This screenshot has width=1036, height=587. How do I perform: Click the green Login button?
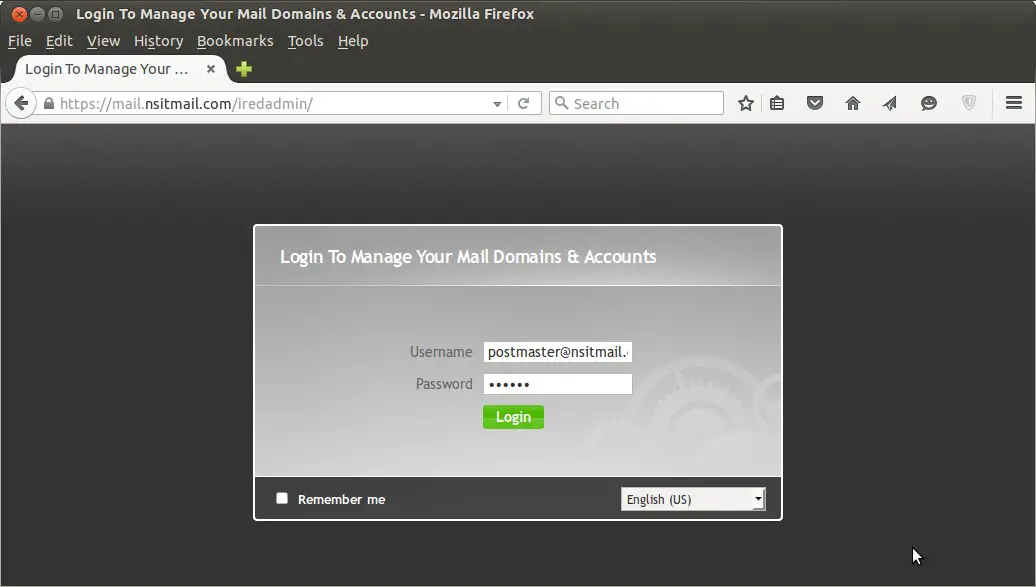(513, 417)
